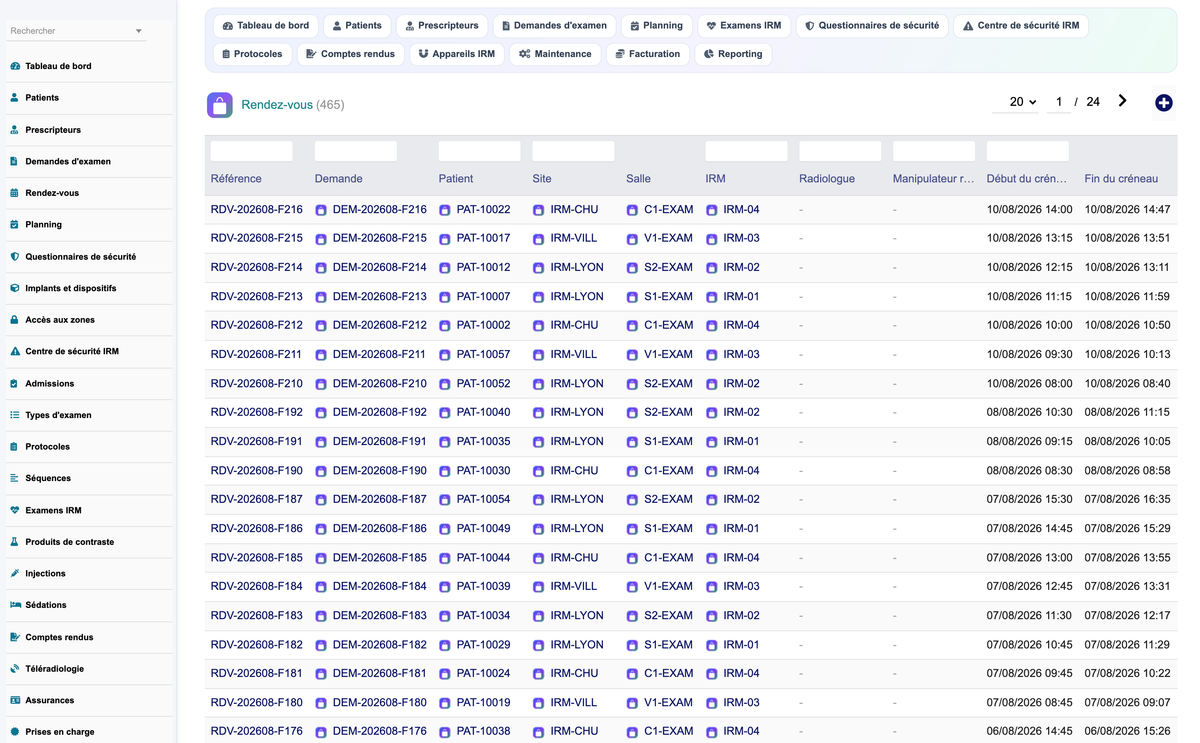This screenshot has height=743, width=1200.
Task: Click the Référence filter input
Action: click(x=252, y=151)
